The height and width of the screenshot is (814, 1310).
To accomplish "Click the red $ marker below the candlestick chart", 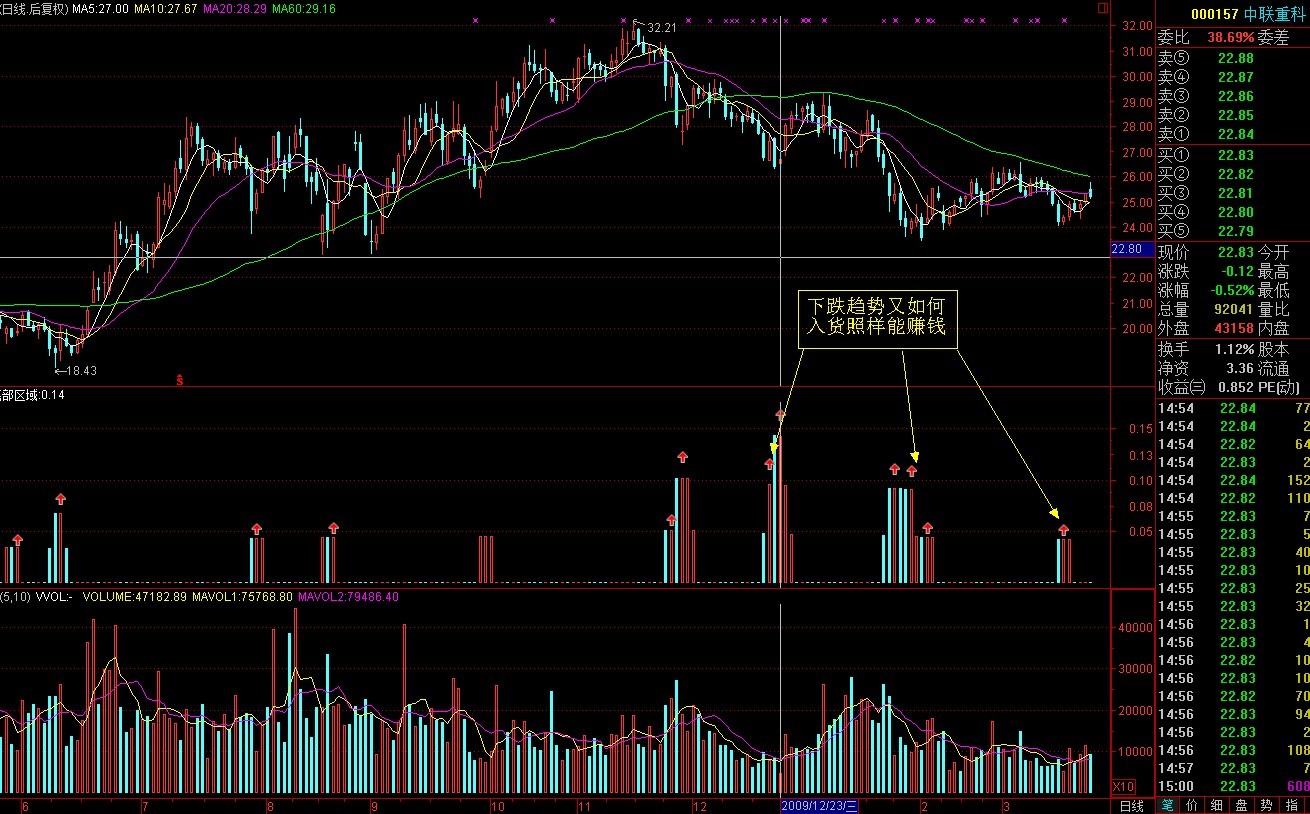I will click(180, 380).
